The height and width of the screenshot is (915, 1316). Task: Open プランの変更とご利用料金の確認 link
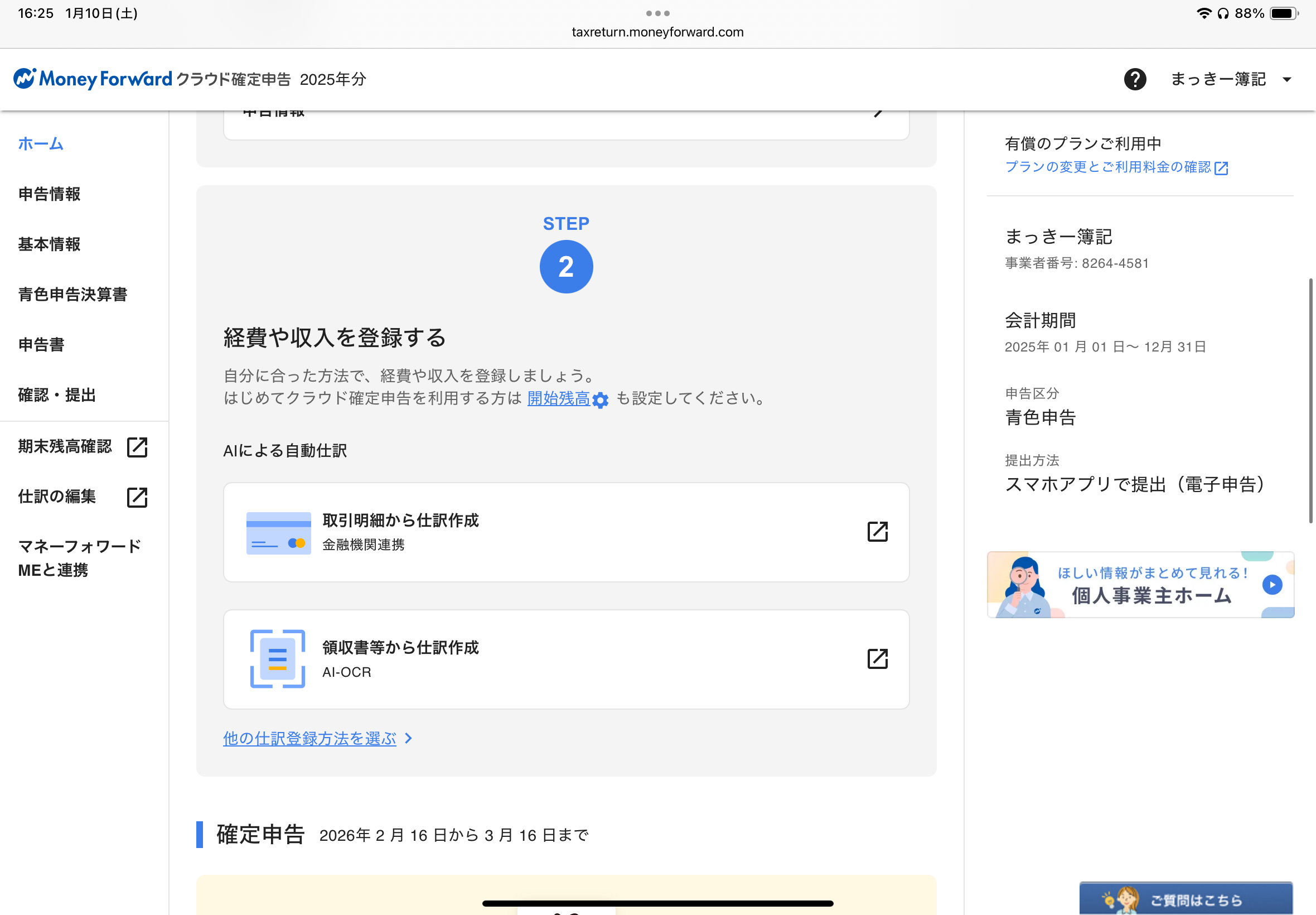coord(1107,167)
